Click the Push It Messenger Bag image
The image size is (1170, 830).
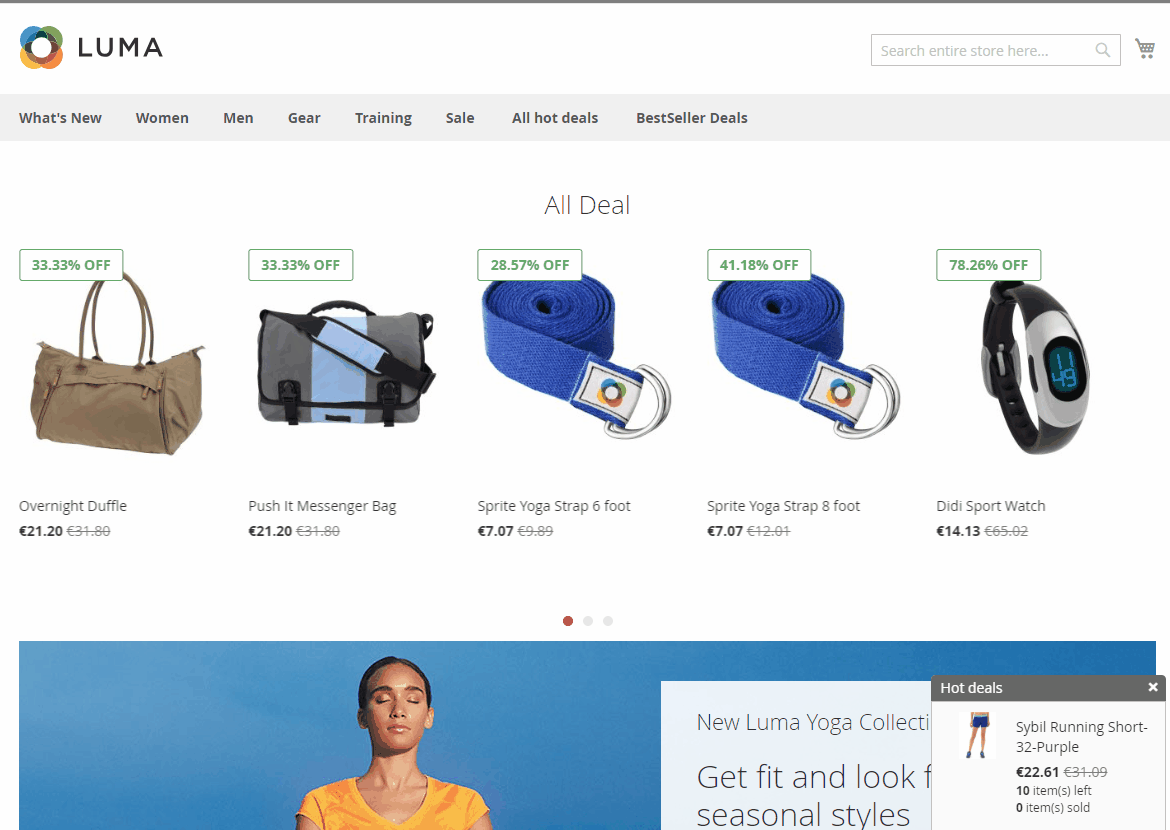tap(345, 363)
